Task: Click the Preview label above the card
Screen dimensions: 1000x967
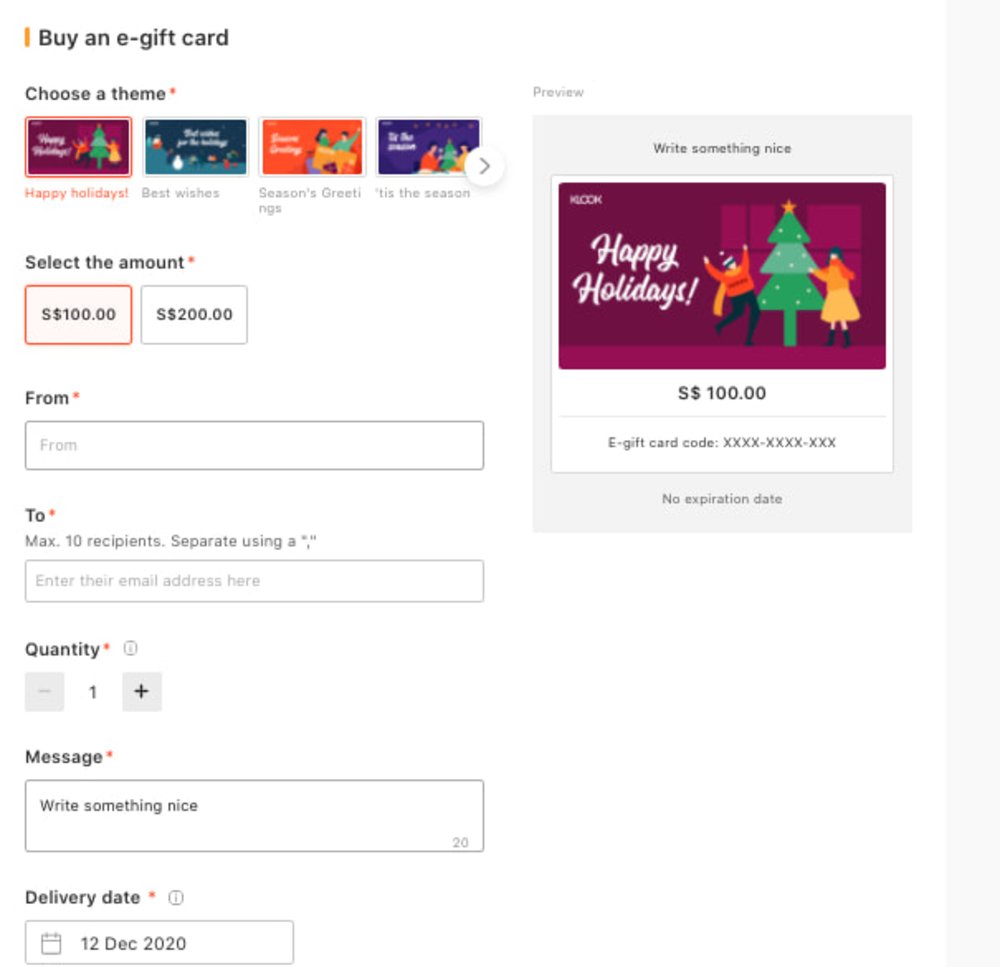Action: point(558,91)
